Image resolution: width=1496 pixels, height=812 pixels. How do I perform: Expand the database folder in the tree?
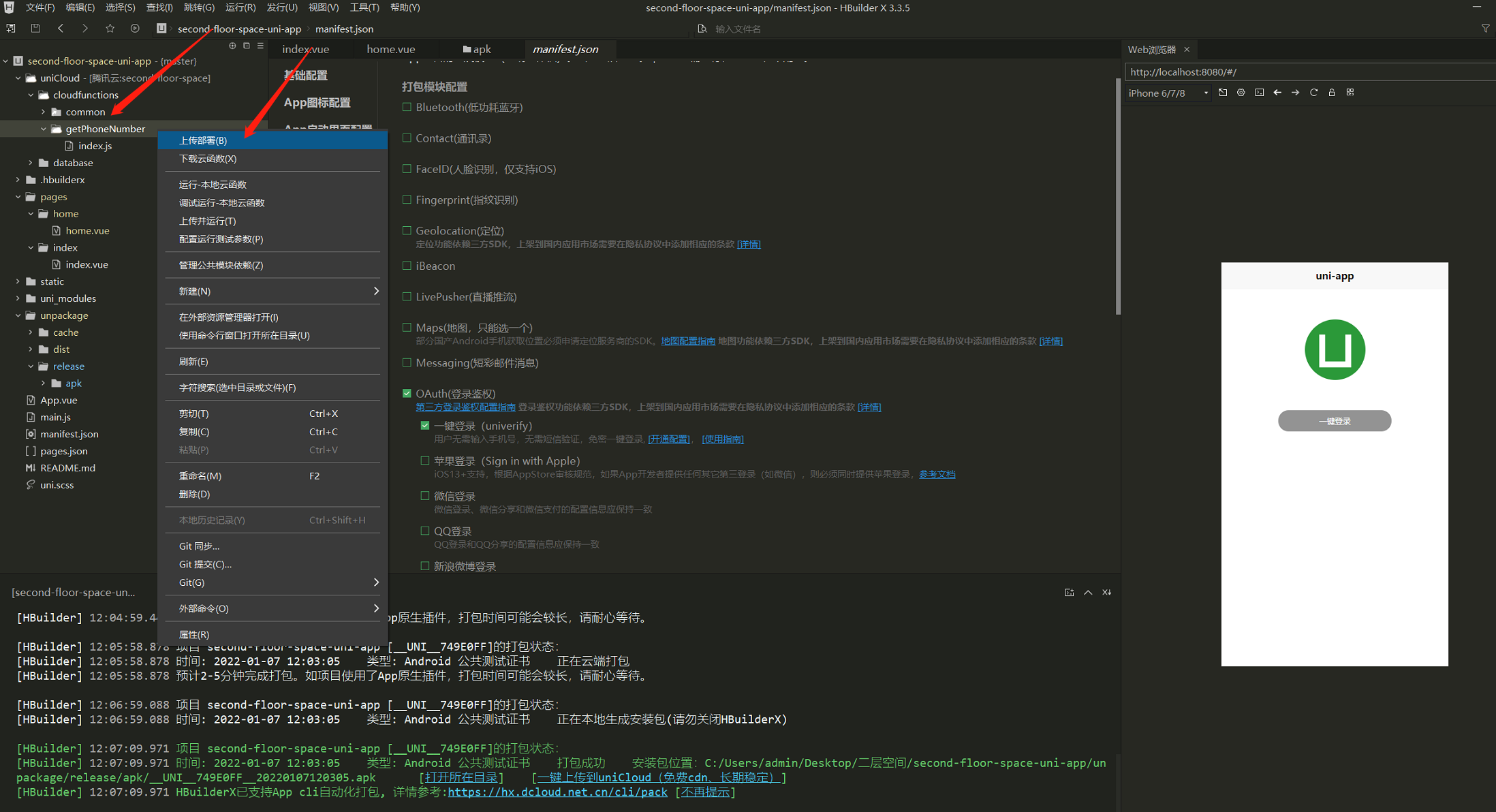point(31,163)
